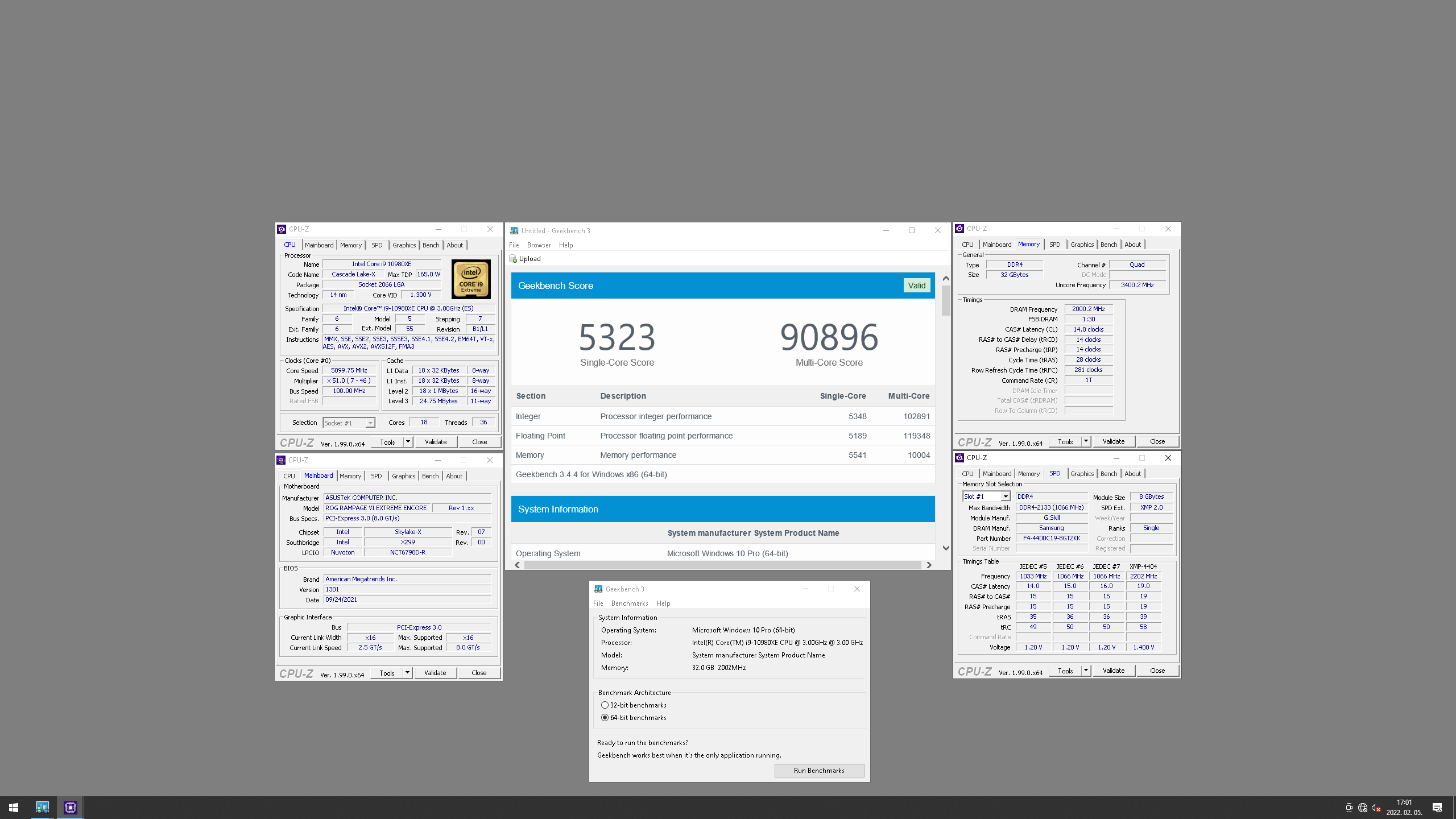The image size is (1456, 819).
Task: Click the Memory performance row in Geekbench
Action: [723, 455]
